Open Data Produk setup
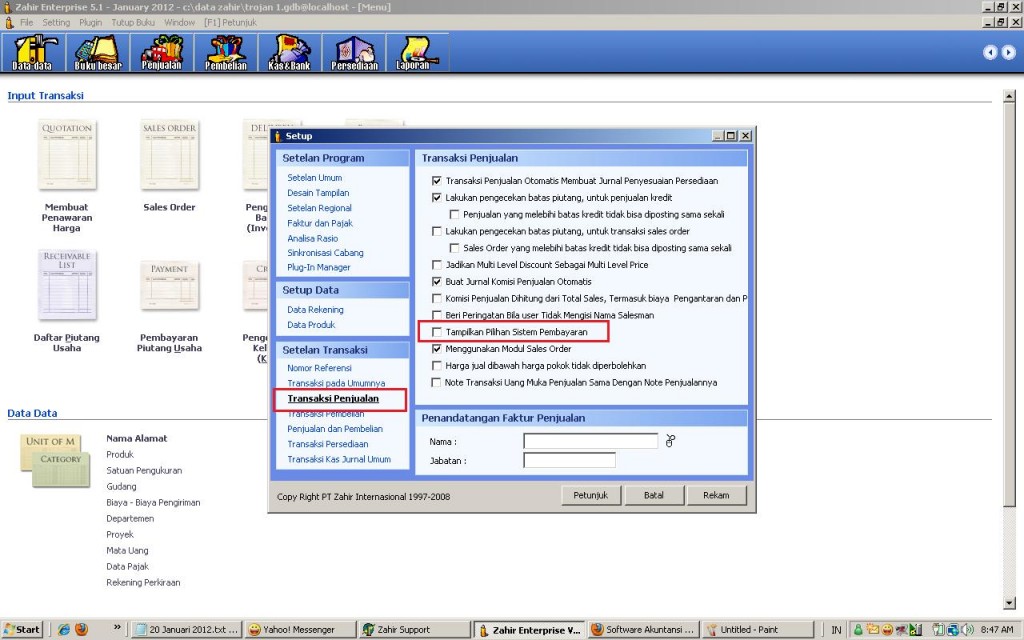The width and height of the screenshot is (1024, 640). (312, 325)
